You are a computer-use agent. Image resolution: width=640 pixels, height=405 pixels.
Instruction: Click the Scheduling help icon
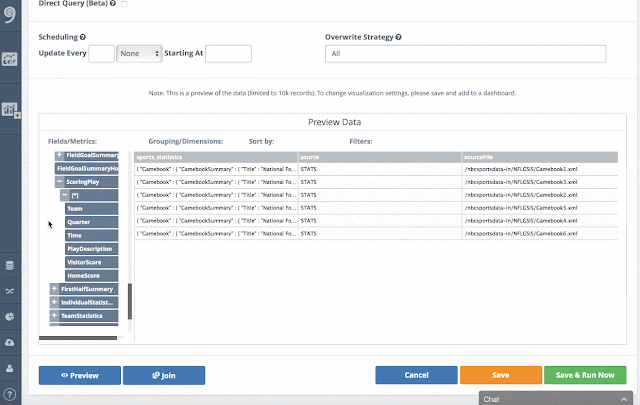(83, 37)
